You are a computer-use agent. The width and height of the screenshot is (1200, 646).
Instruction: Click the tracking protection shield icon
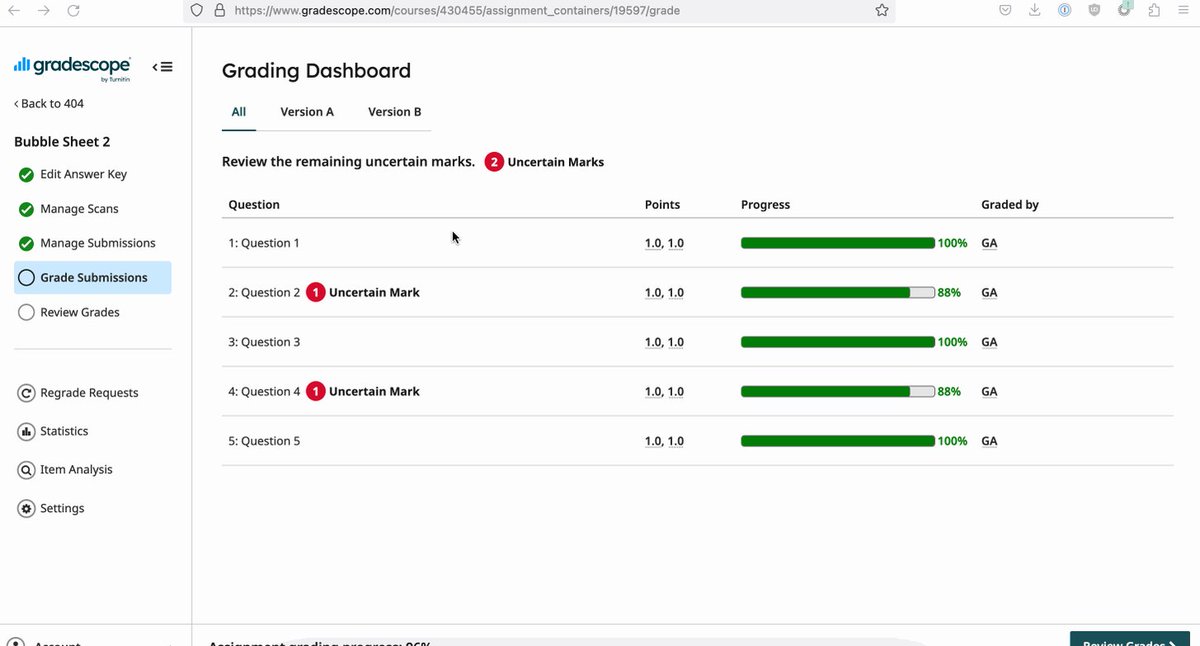coord(196,10)
